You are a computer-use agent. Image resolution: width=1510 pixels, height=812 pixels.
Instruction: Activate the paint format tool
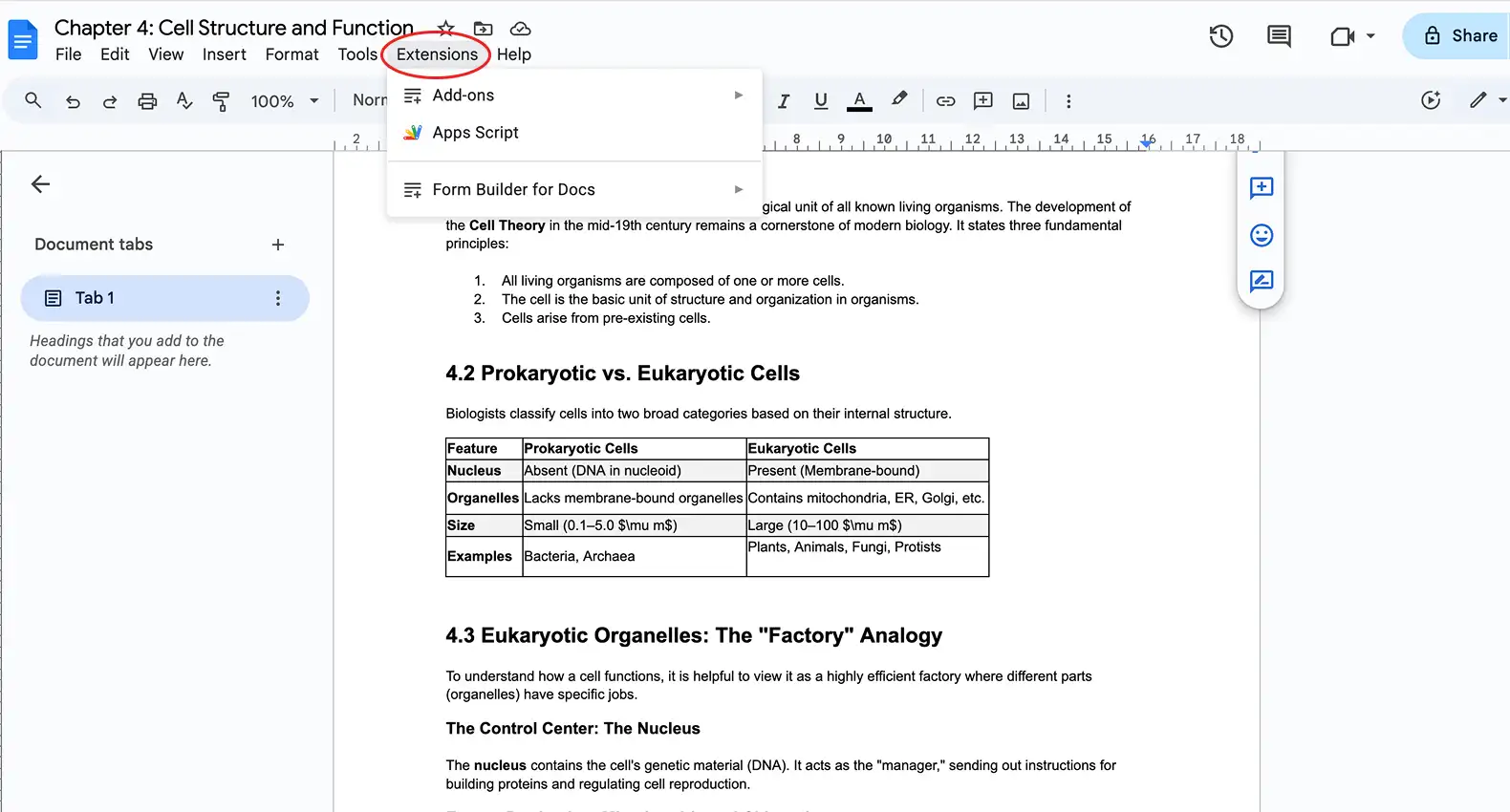[x=221, y=101]
